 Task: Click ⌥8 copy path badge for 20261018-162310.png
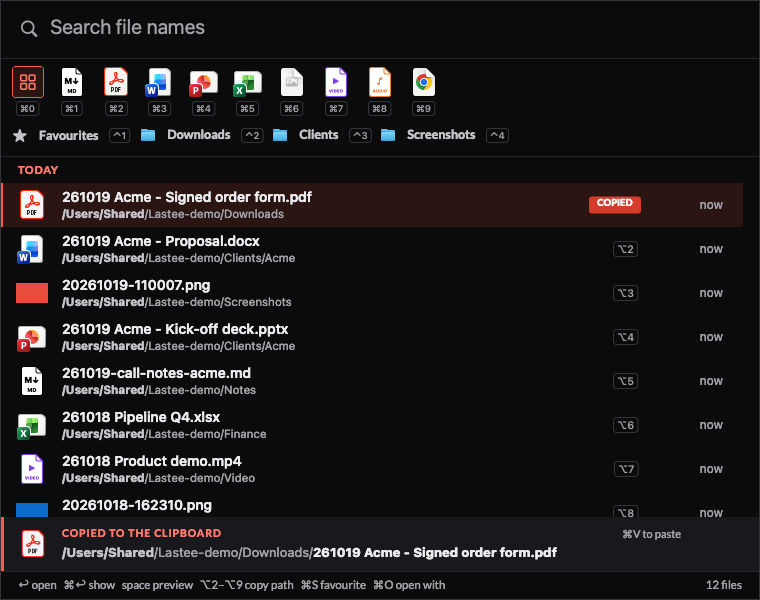(625, 512)
